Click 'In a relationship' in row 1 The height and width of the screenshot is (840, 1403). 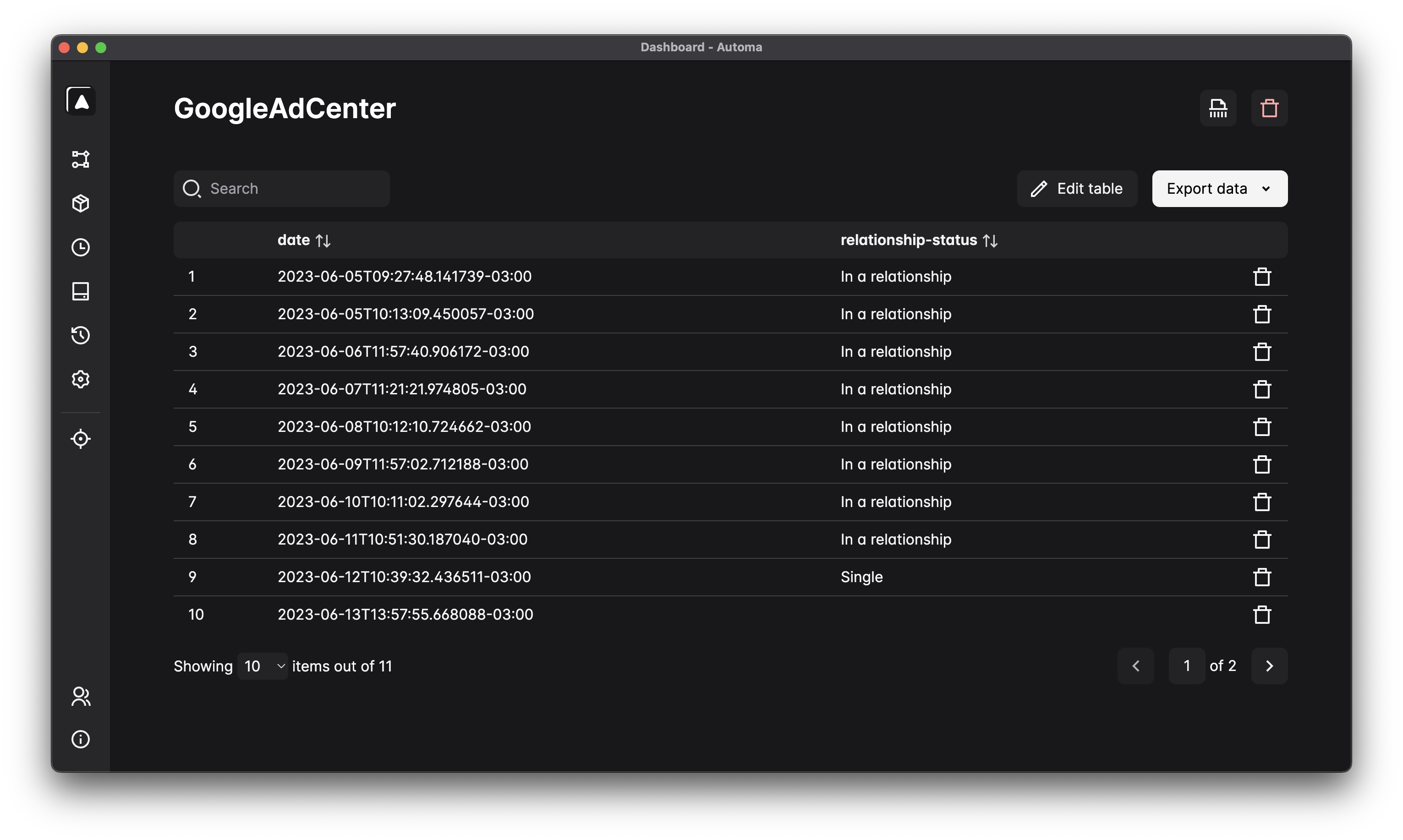coord(896,276)
